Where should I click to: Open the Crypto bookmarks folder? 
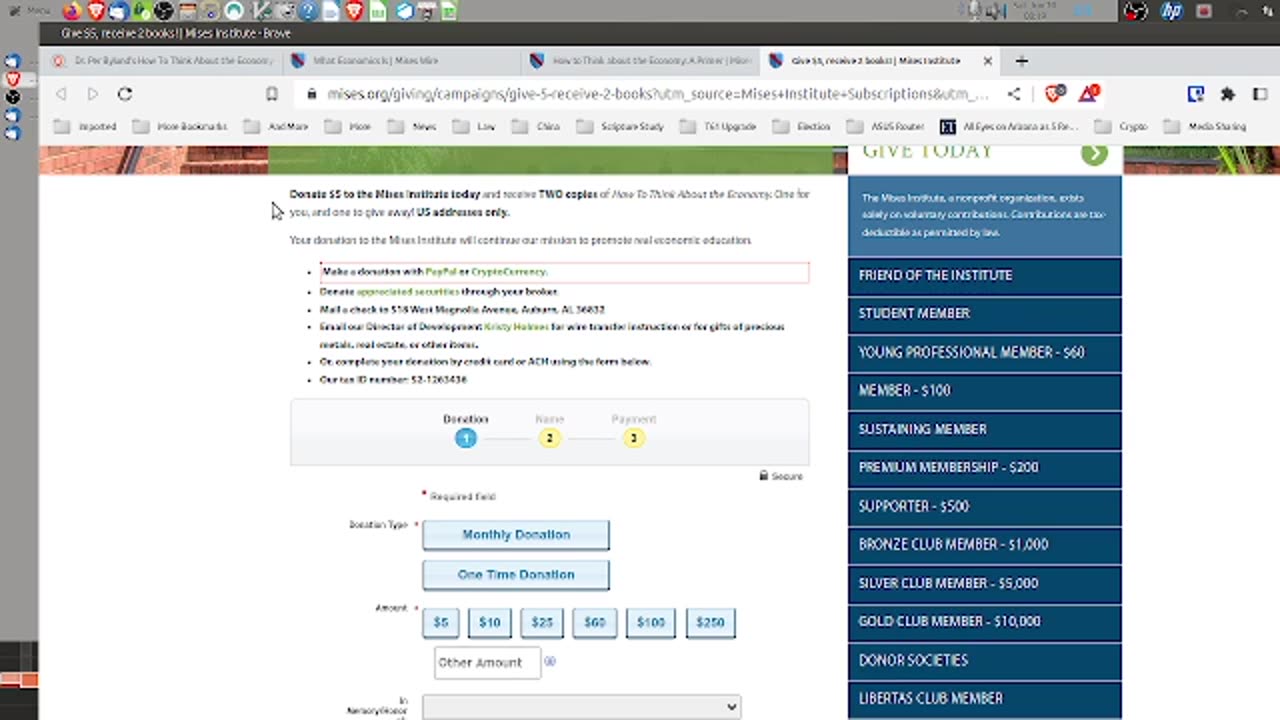click(1122, 127)
